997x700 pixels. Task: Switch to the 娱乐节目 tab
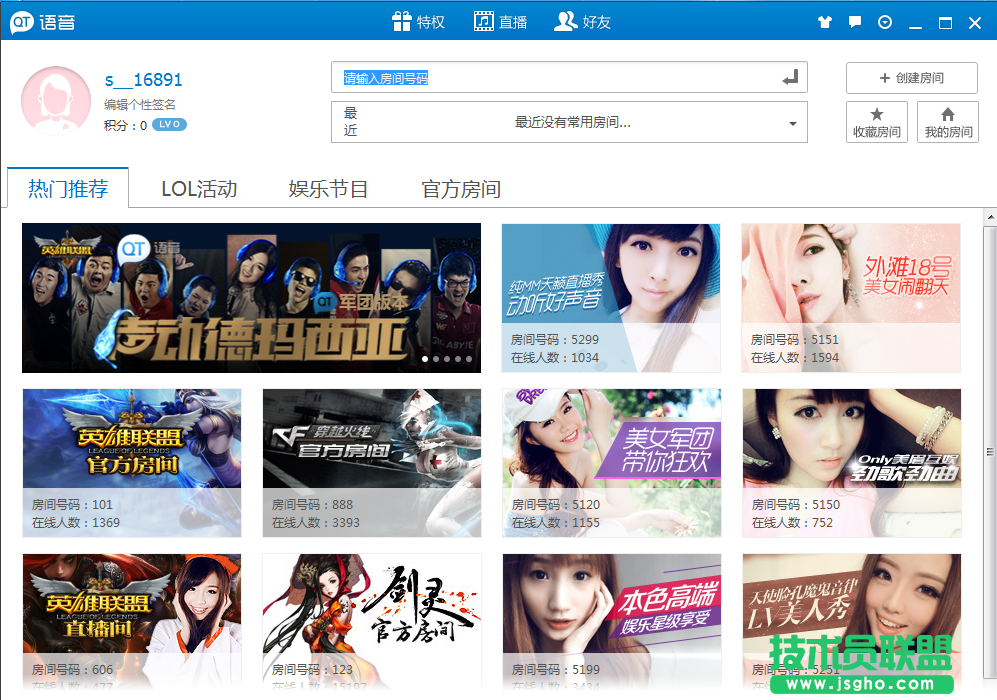click(x=328, y=189)
